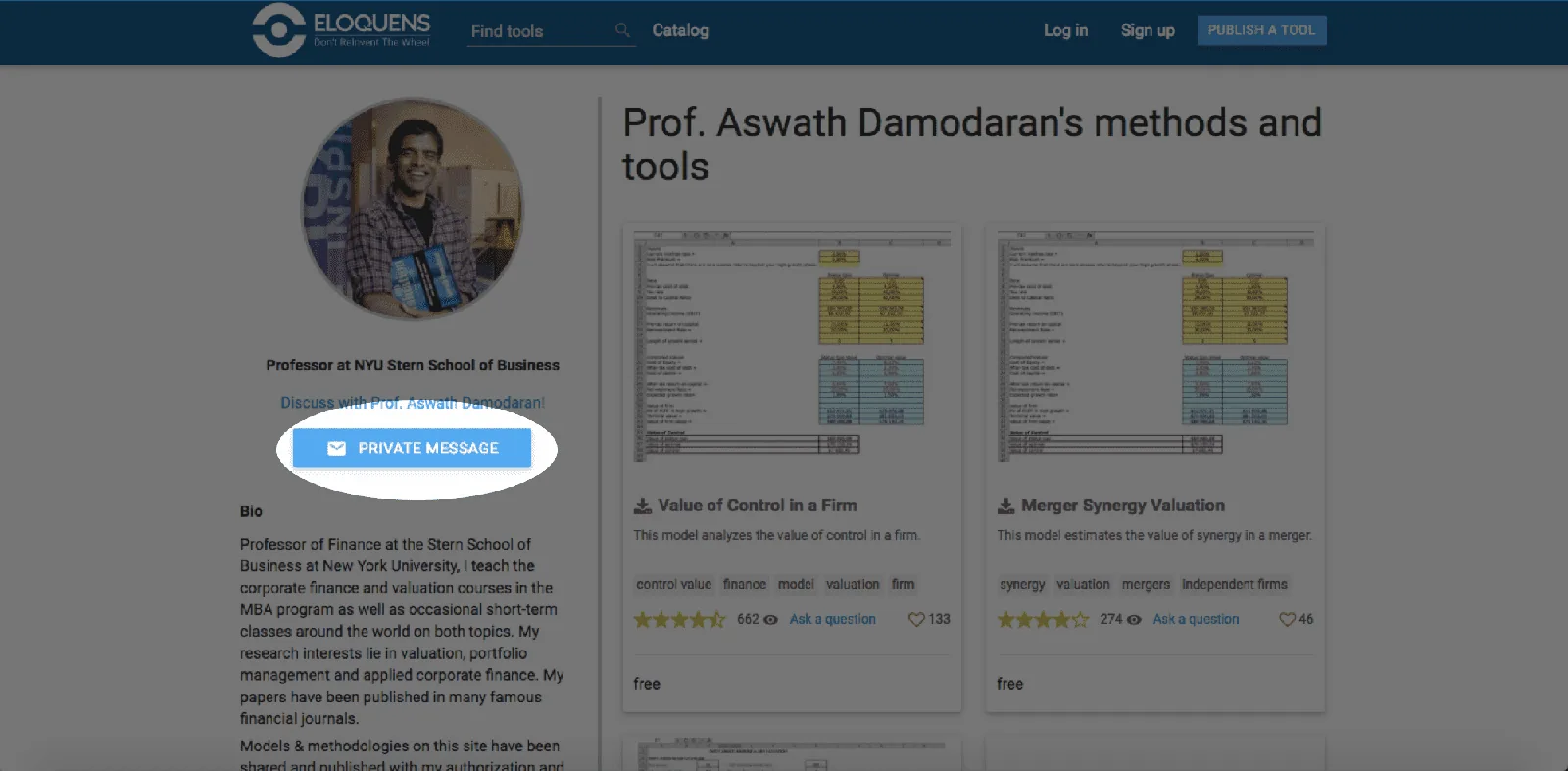Click download icon beside Merger Synergy Valuation
Screen dimensions: 1568x771
1006,506
